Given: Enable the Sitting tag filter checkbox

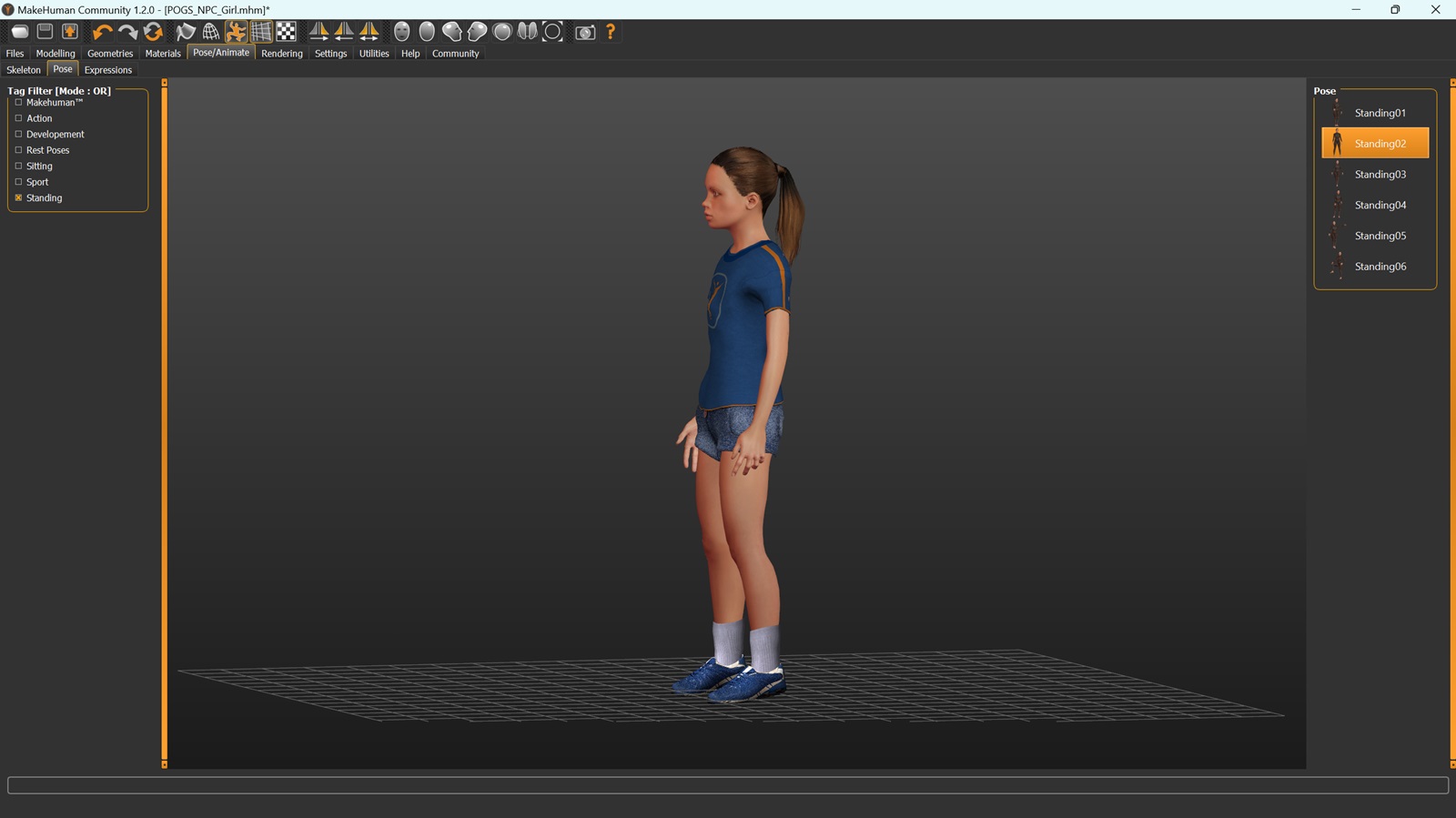Looking at the screenshot, I should 18,167.
